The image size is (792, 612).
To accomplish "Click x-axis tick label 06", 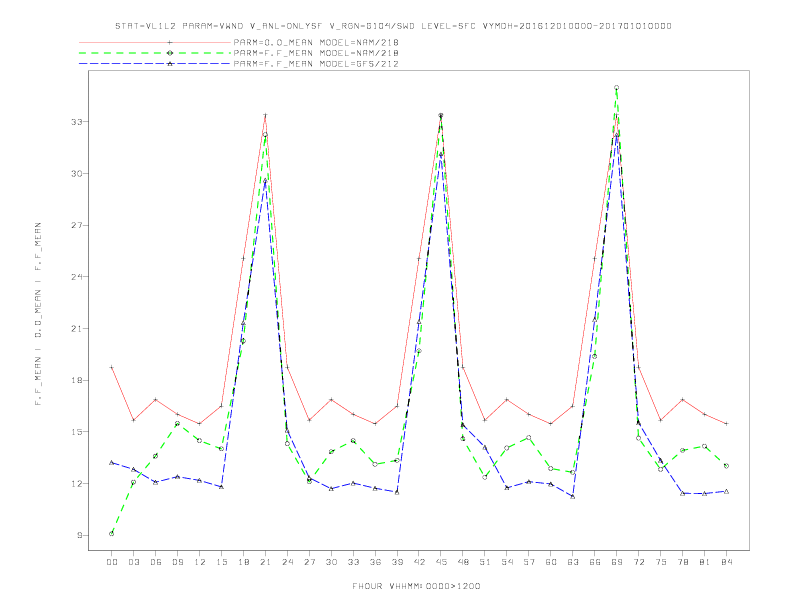I will pyautogui.click(x=156, y=562).
